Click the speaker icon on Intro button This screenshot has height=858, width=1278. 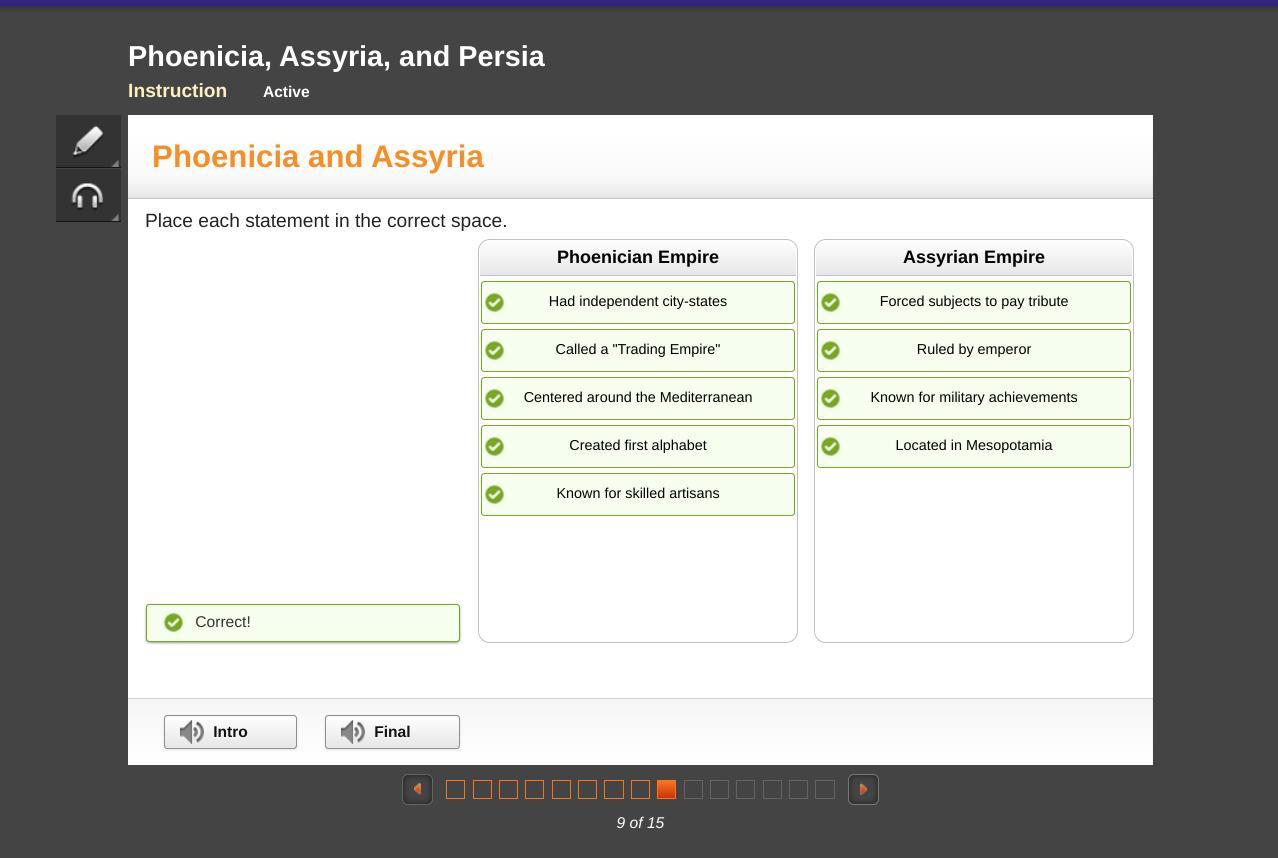click(x=192, y=732)
